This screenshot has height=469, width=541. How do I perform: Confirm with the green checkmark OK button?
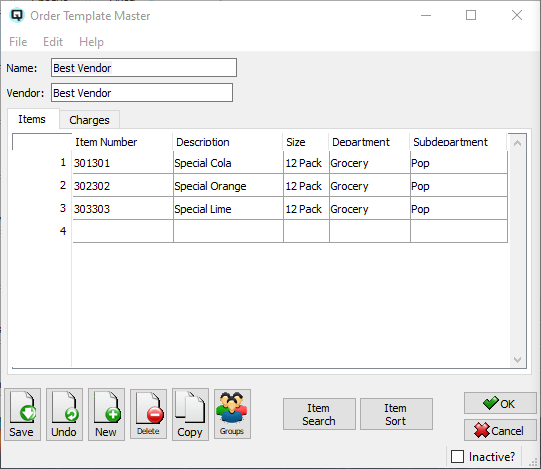point(500,403)
